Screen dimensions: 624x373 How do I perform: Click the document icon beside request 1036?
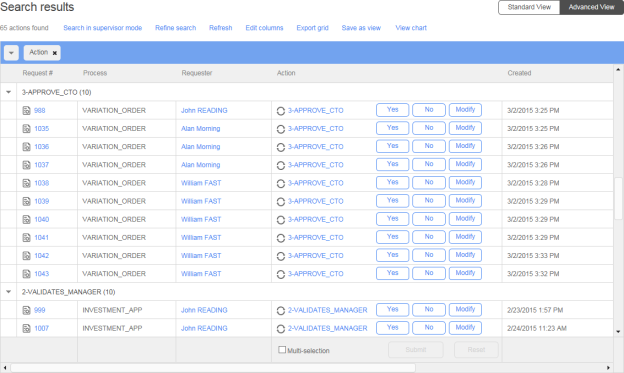point(26,147)
